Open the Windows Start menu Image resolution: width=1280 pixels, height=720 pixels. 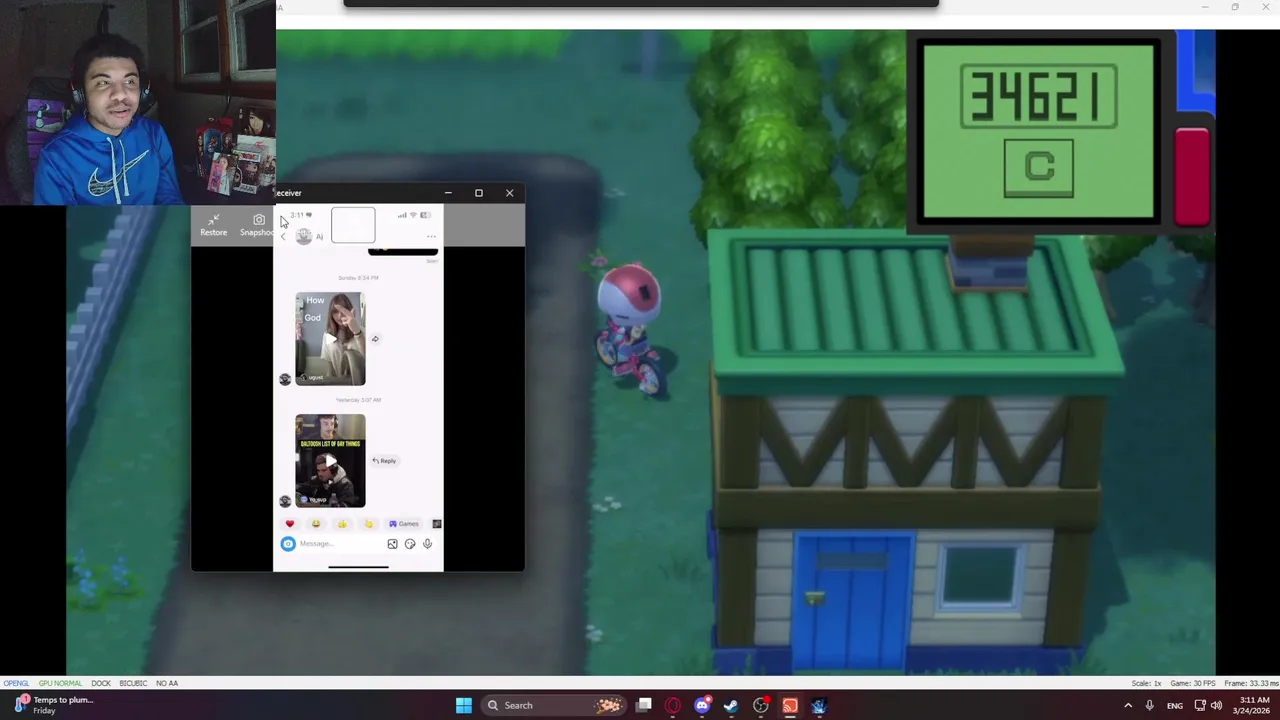coord(463,706)
